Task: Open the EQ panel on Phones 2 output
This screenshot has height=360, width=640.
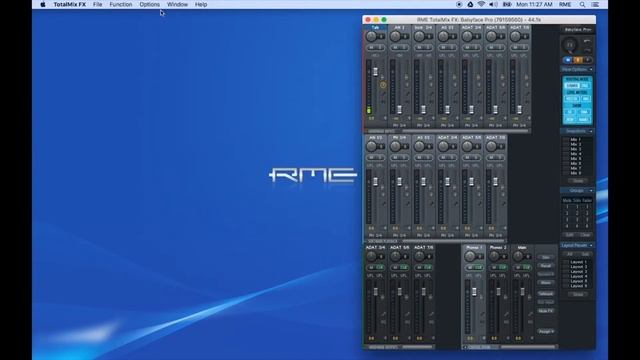Action: (x=506, y=322)
